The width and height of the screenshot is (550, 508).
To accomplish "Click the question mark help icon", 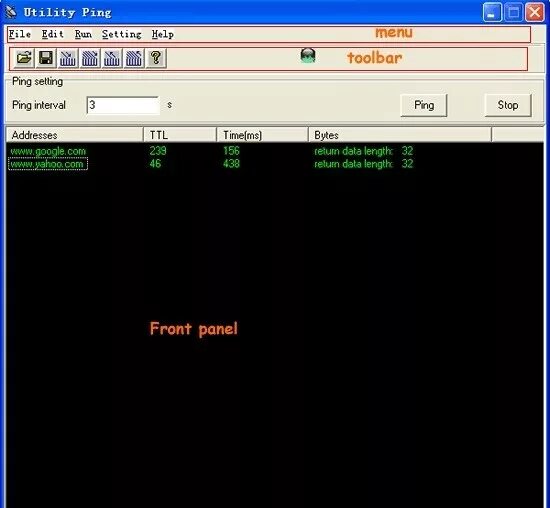I will click(156, 58).
